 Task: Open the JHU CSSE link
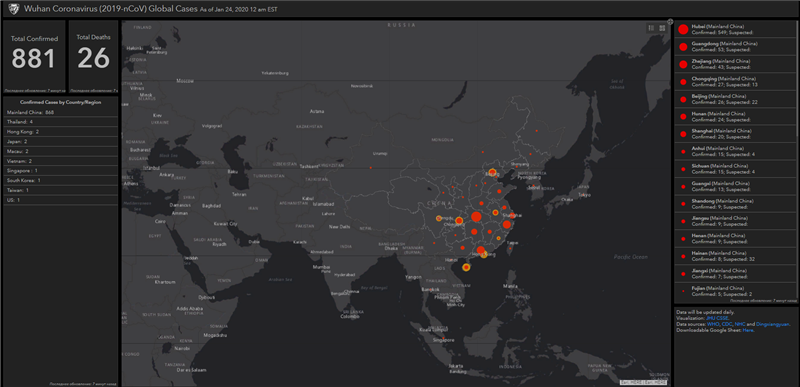point(717,318)
